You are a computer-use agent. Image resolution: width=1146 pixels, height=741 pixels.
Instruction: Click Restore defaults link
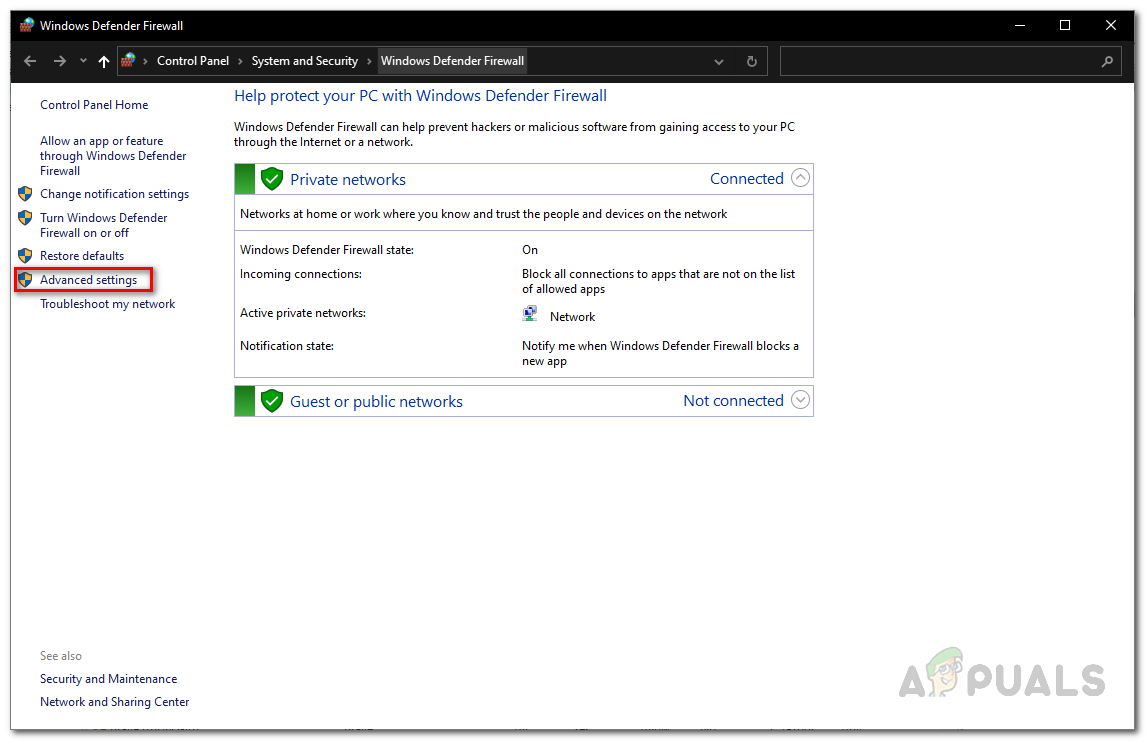point(82,256)
